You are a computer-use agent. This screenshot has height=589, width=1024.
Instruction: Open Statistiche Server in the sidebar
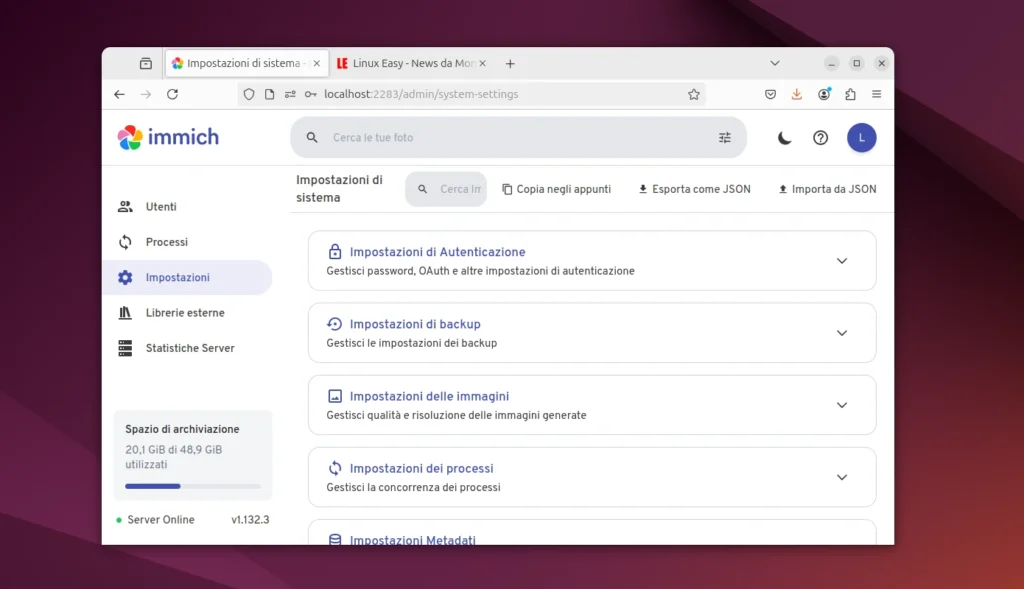click(x=188, y=348)
